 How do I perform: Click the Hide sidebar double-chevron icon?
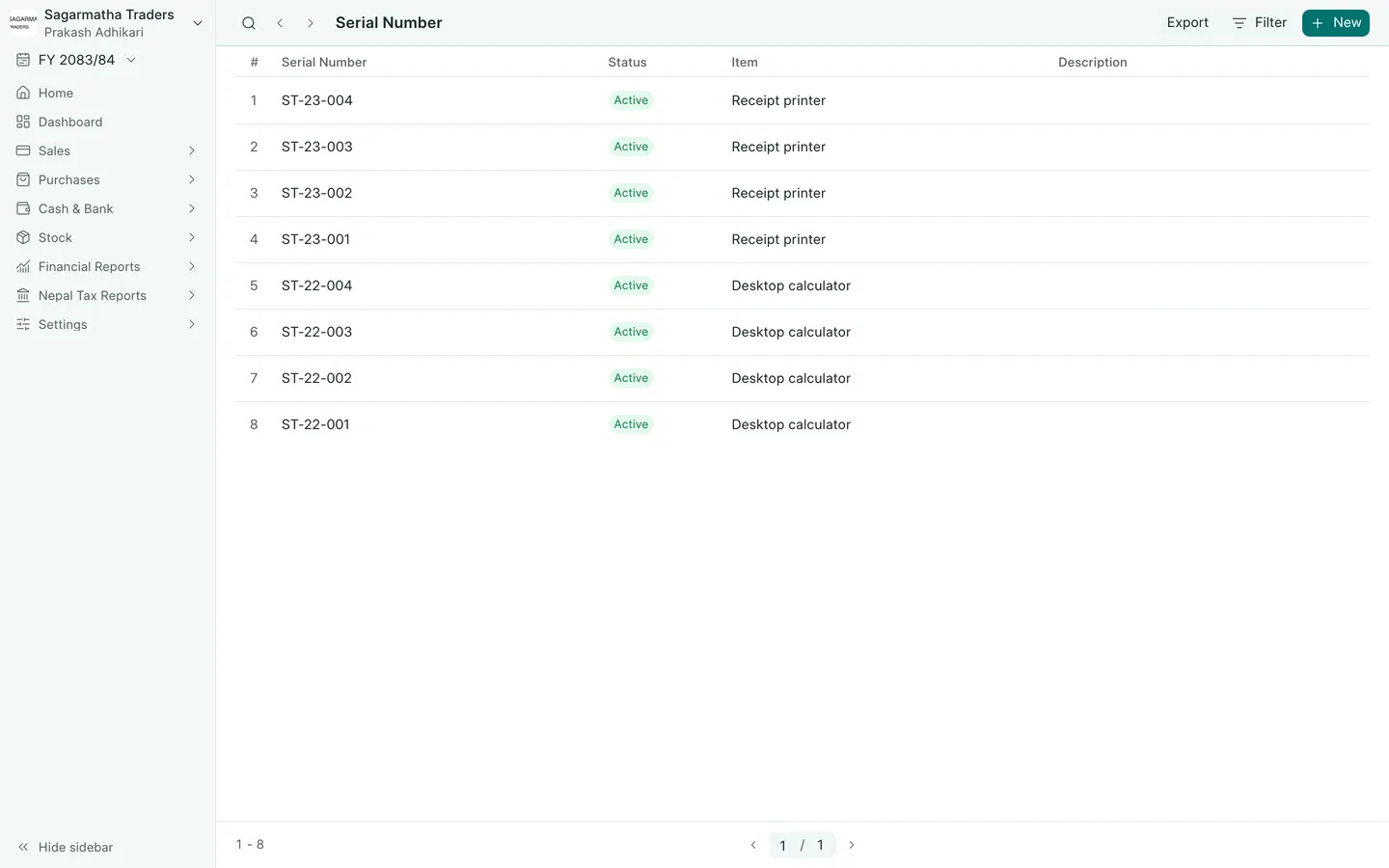(23, 847)
